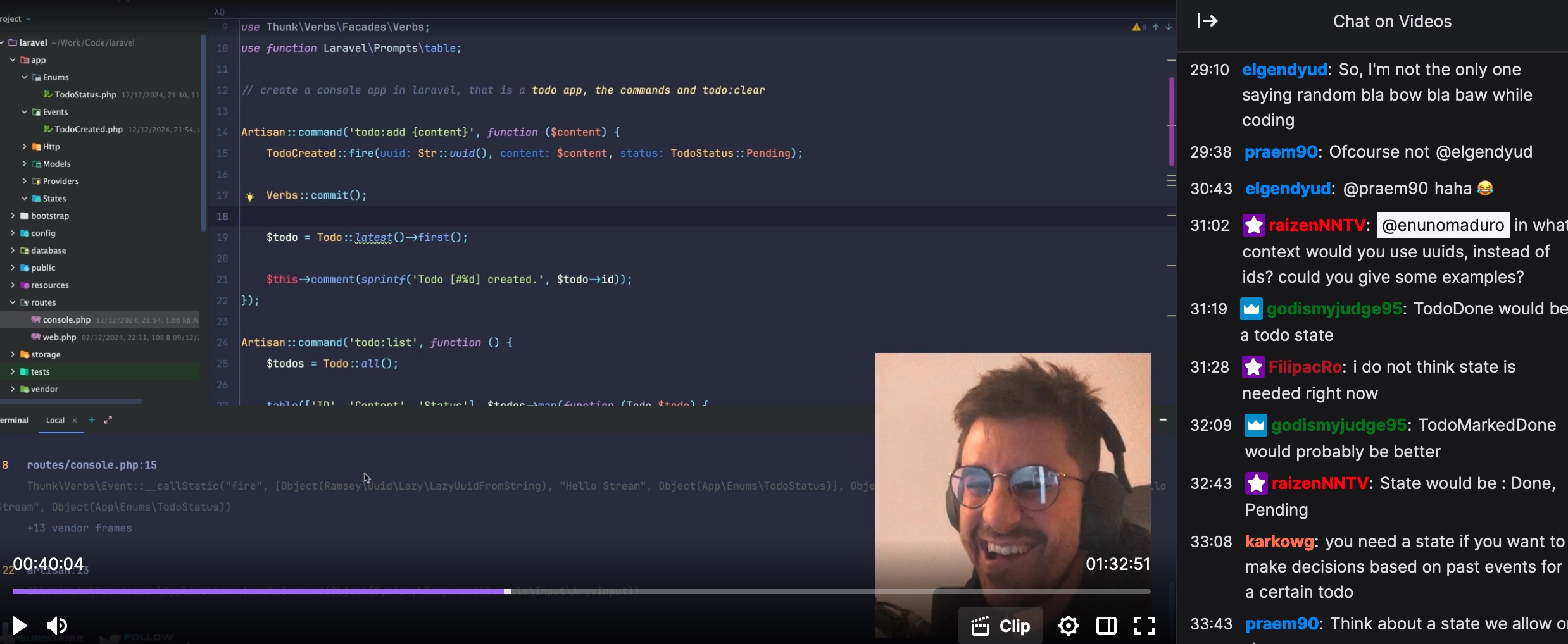This screenshot has height=644, width=1568.
Task: Jump to 31:02 chat timestamp
Action: point(1209,226)
